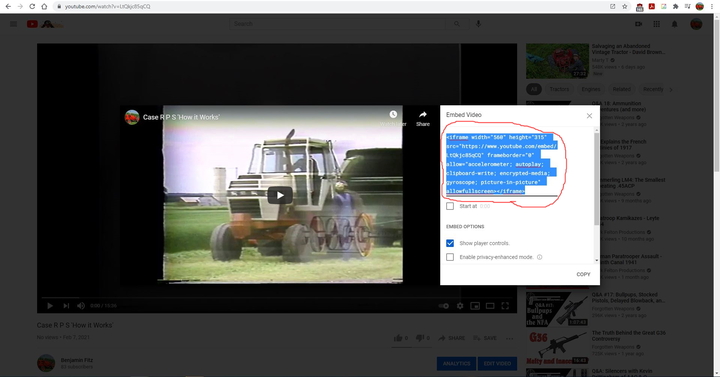The image size is (720, 377).
Task: Open the hamburger guide menu
Action: click(x=13, y=24)
